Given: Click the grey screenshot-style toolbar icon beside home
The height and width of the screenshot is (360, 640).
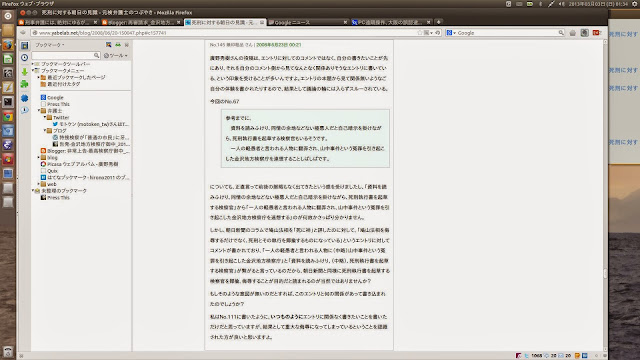Looking at the screenshot, I should point(584,33).
